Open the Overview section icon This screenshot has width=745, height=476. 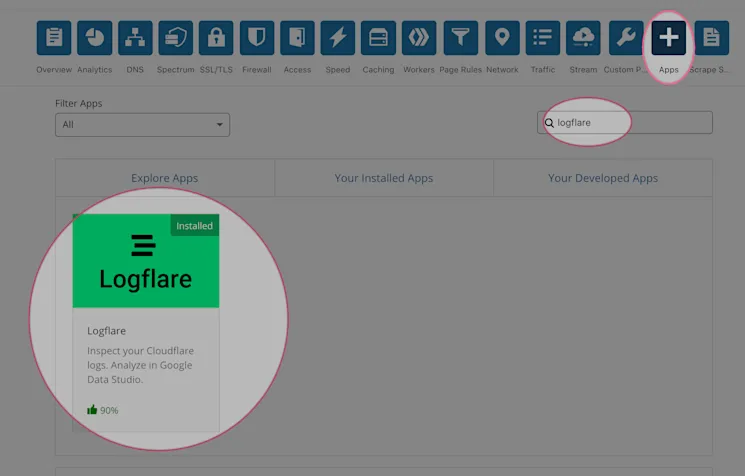pyautogui.click(x=54, y=38)
